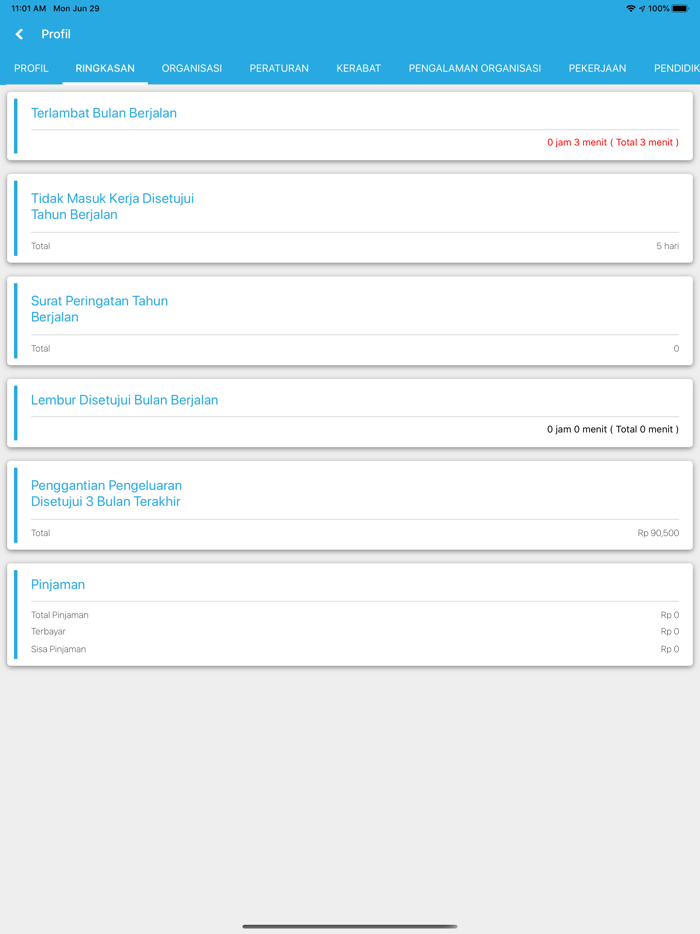Open the Pinjaman card heading
This screenshot has height=934, width=700.
(x=58, y=584)
